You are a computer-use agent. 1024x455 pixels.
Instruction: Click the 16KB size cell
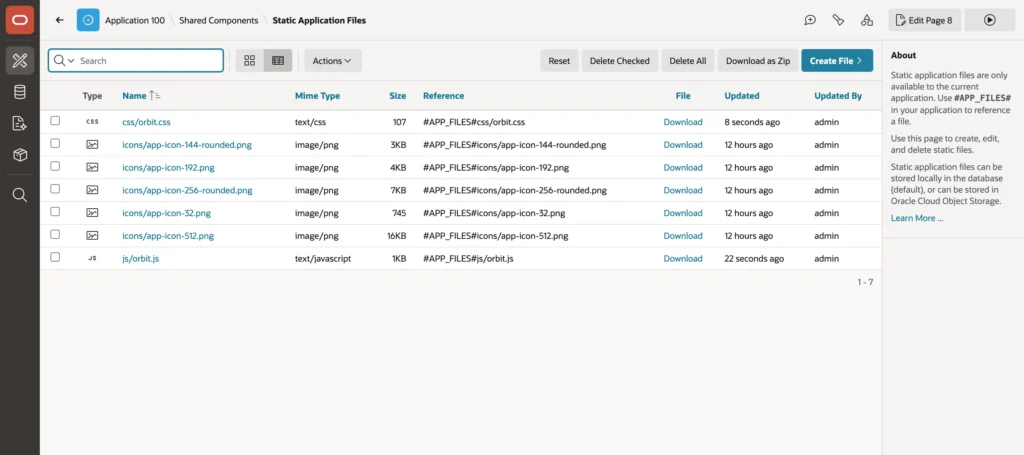[397, 236]
